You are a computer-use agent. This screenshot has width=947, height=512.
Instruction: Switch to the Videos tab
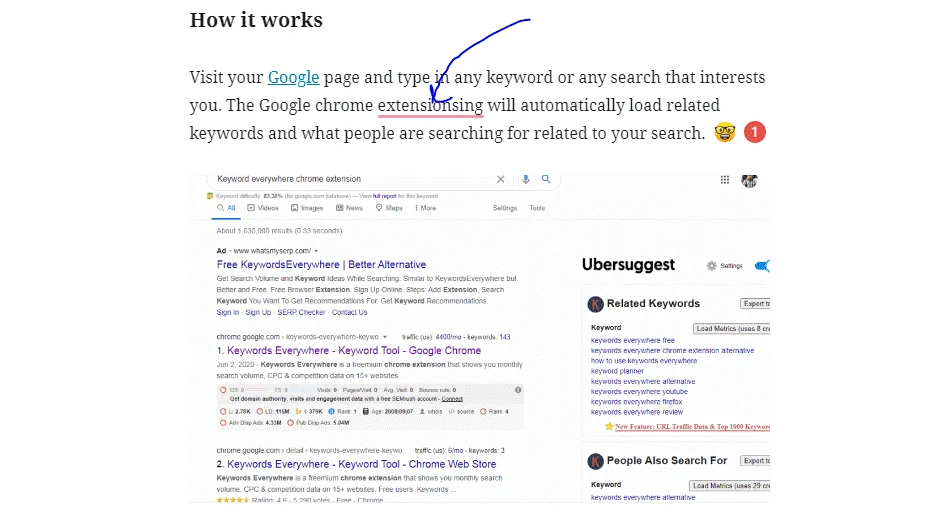click(x=263, y=208)
